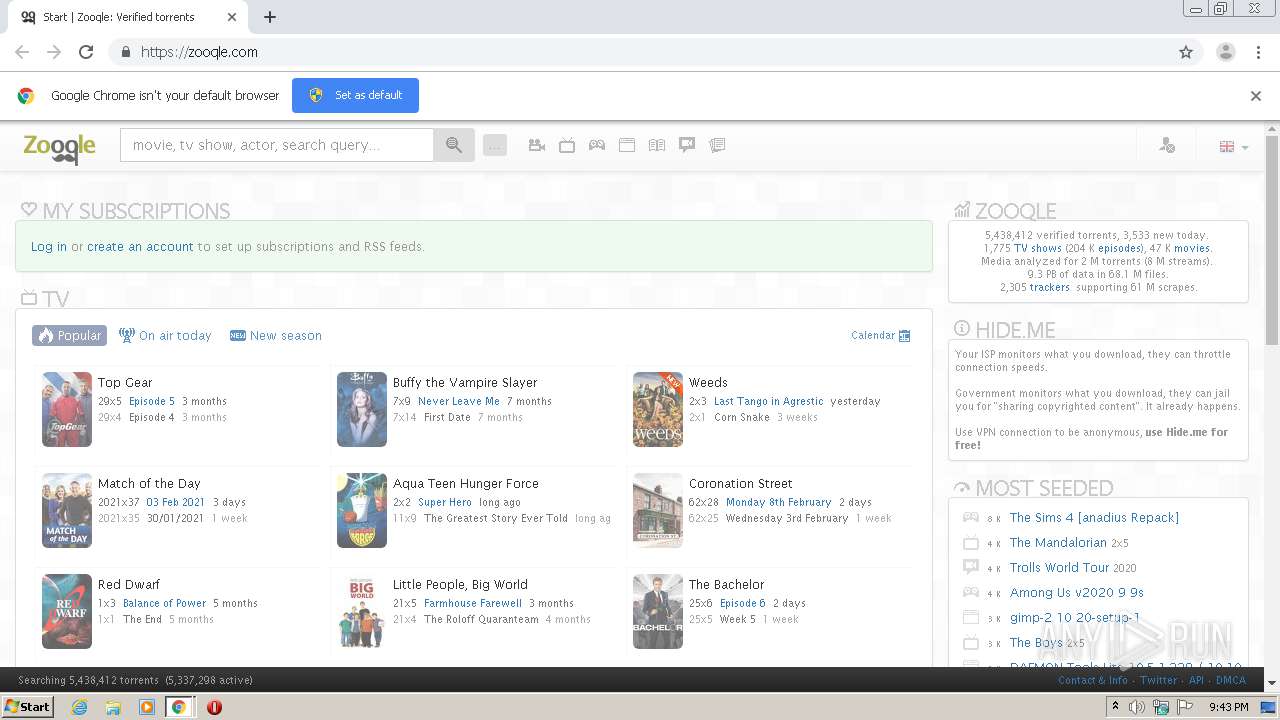Open the anime speech-bubble category icon

[687, 145]
